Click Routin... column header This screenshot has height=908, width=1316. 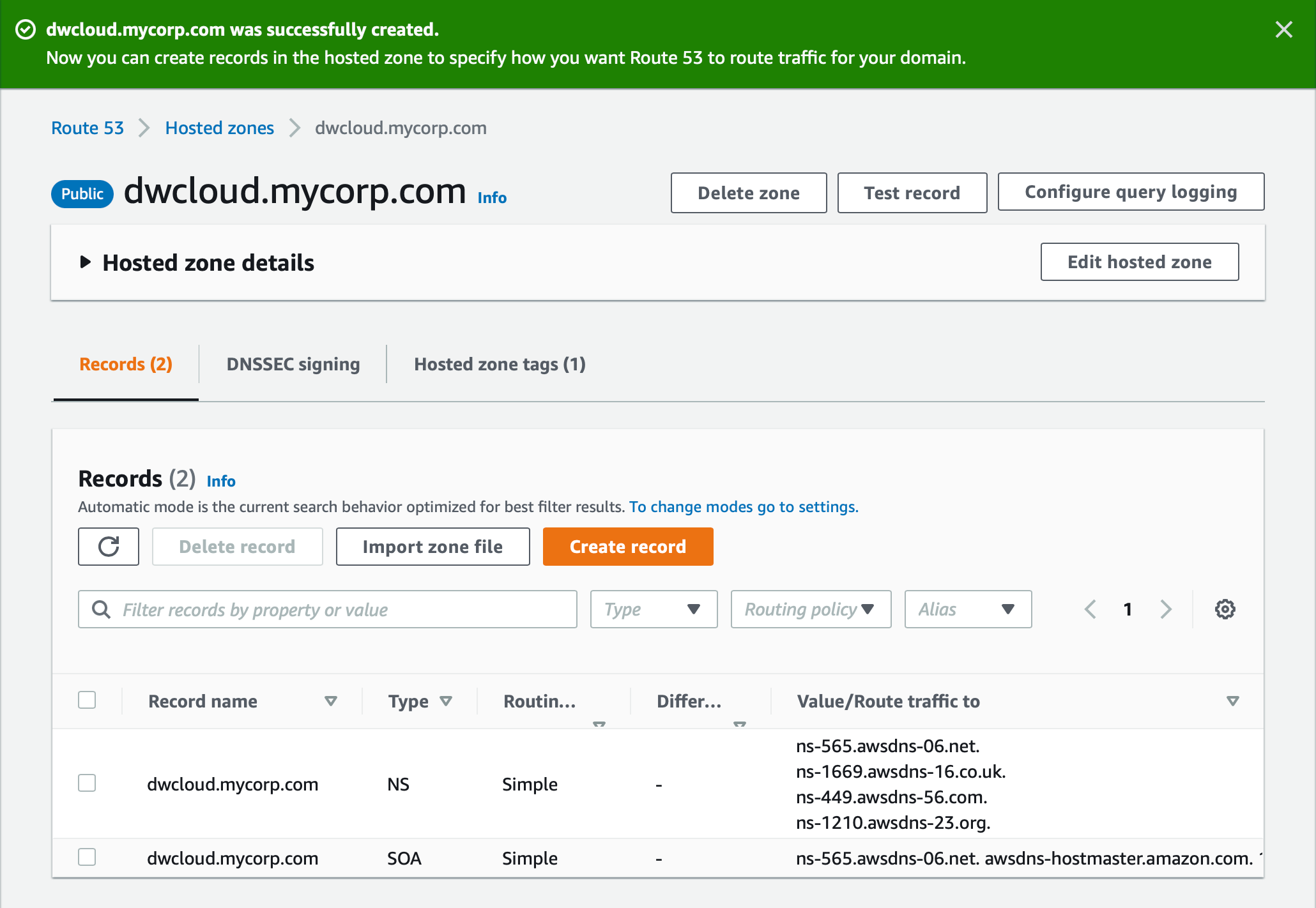[x=540, y=701]
